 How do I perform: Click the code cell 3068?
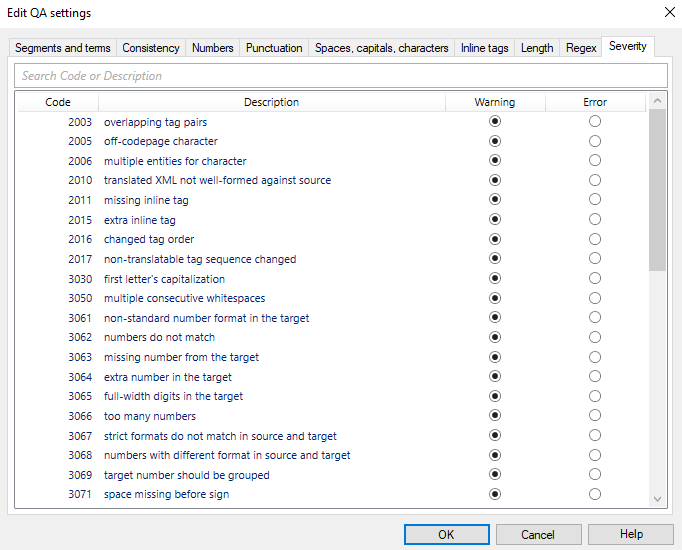click(x=80, y=455)
